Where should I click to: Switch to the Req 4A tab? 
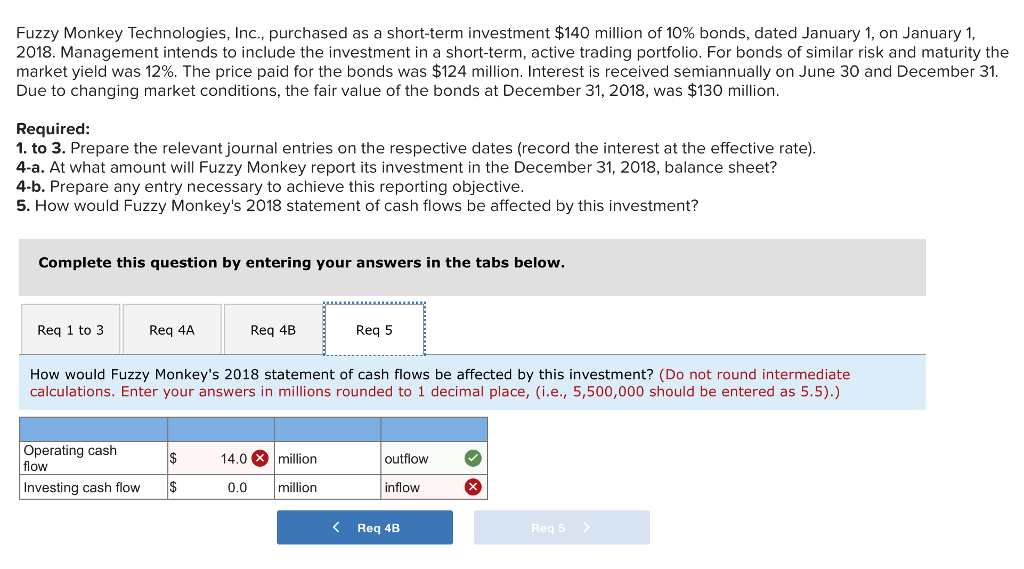pyautogui.click(x=172, y=330)
